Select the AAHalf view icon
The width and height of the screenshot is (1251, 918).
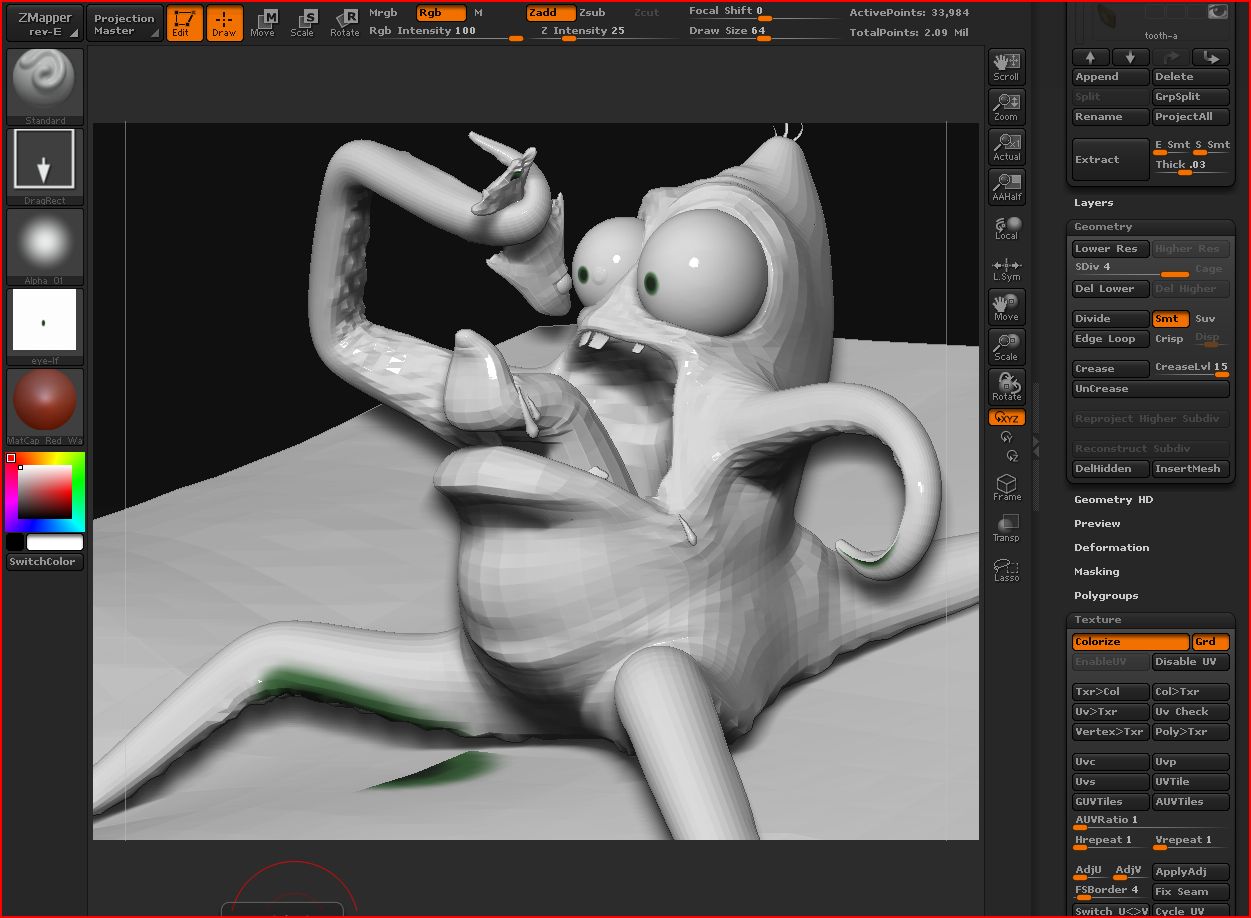coord(1006,186)
